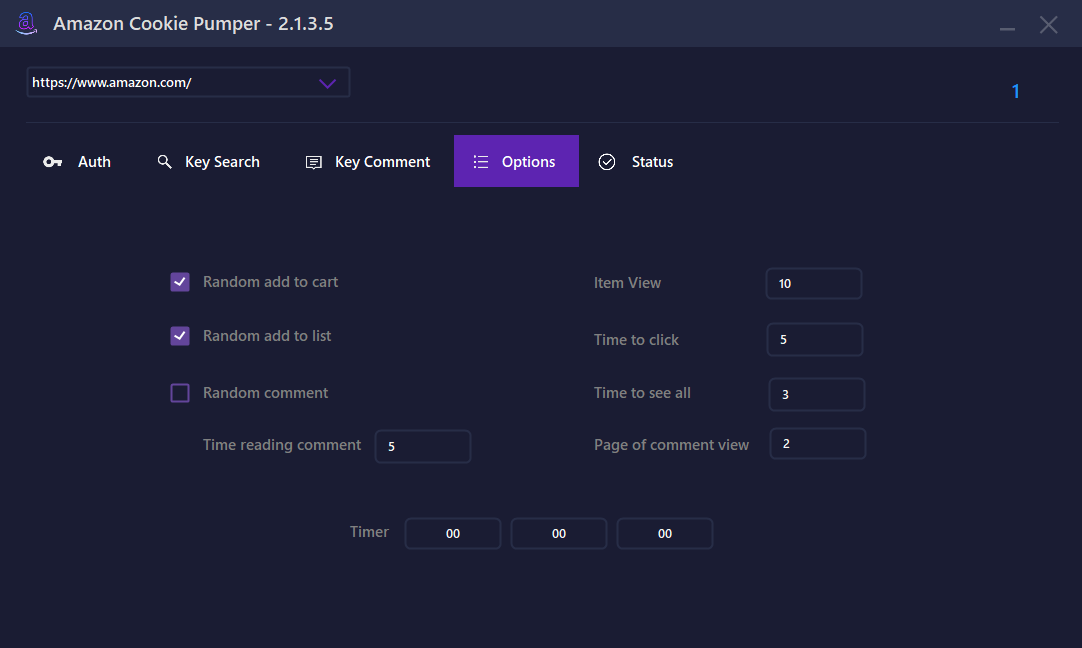
Task: Click the blue counter number 1
Action: (1016, 91)
